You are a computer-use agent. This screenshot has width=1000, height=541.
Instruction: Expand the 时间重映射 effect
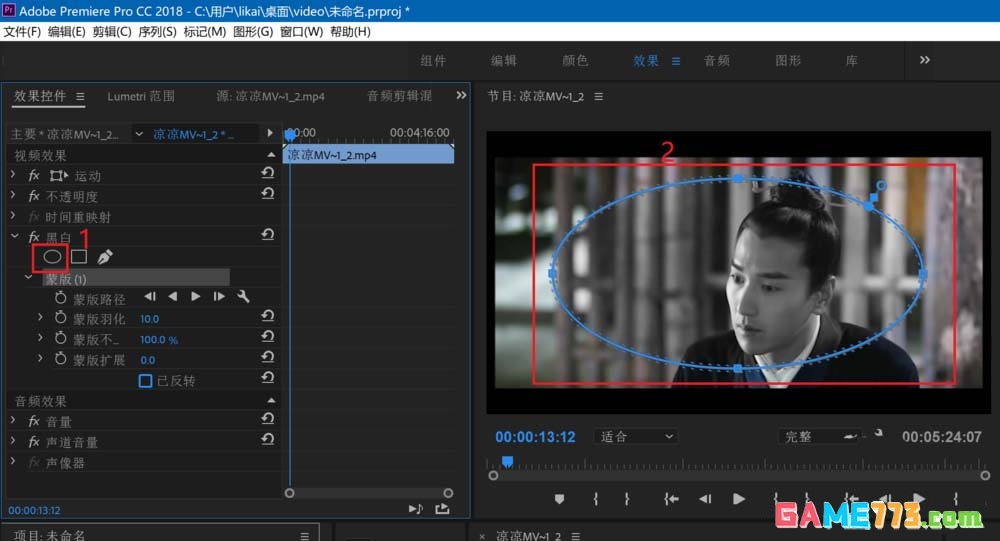13,216
